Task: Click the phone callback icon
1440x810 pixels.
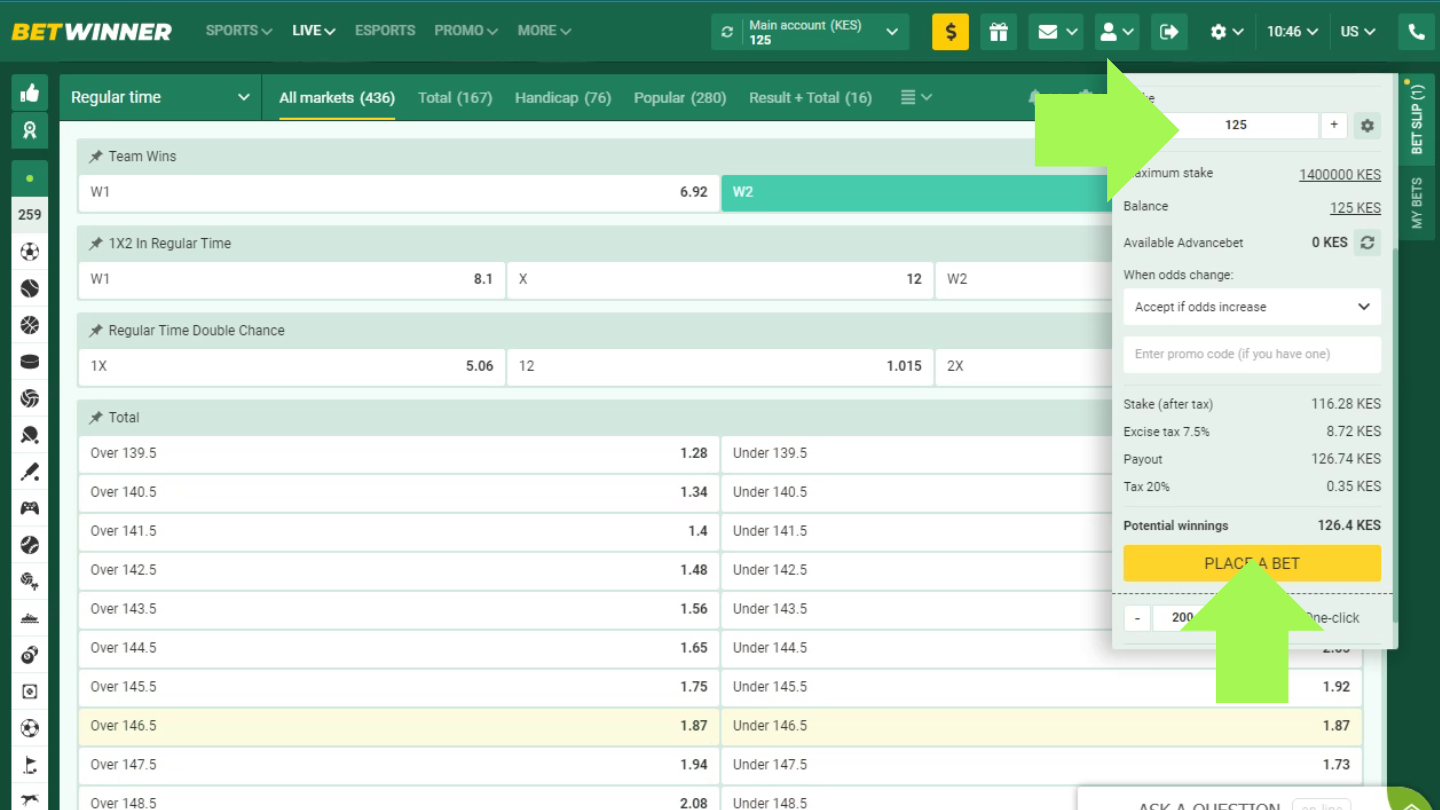Action: 1416,32
